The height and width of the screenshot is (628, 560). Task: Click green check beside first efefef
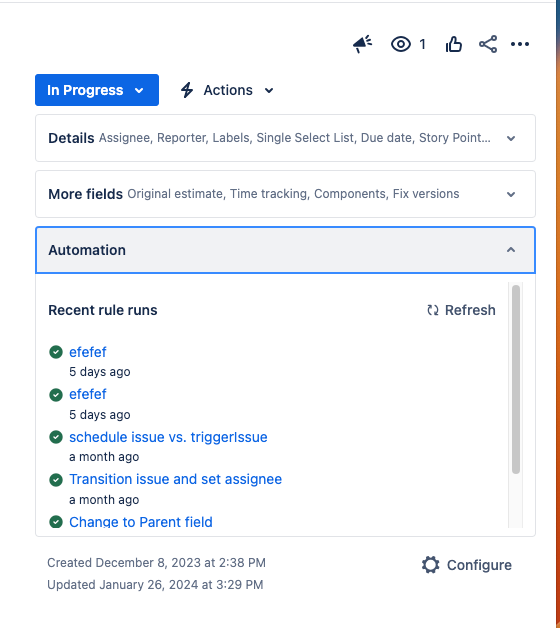point(56,352)
